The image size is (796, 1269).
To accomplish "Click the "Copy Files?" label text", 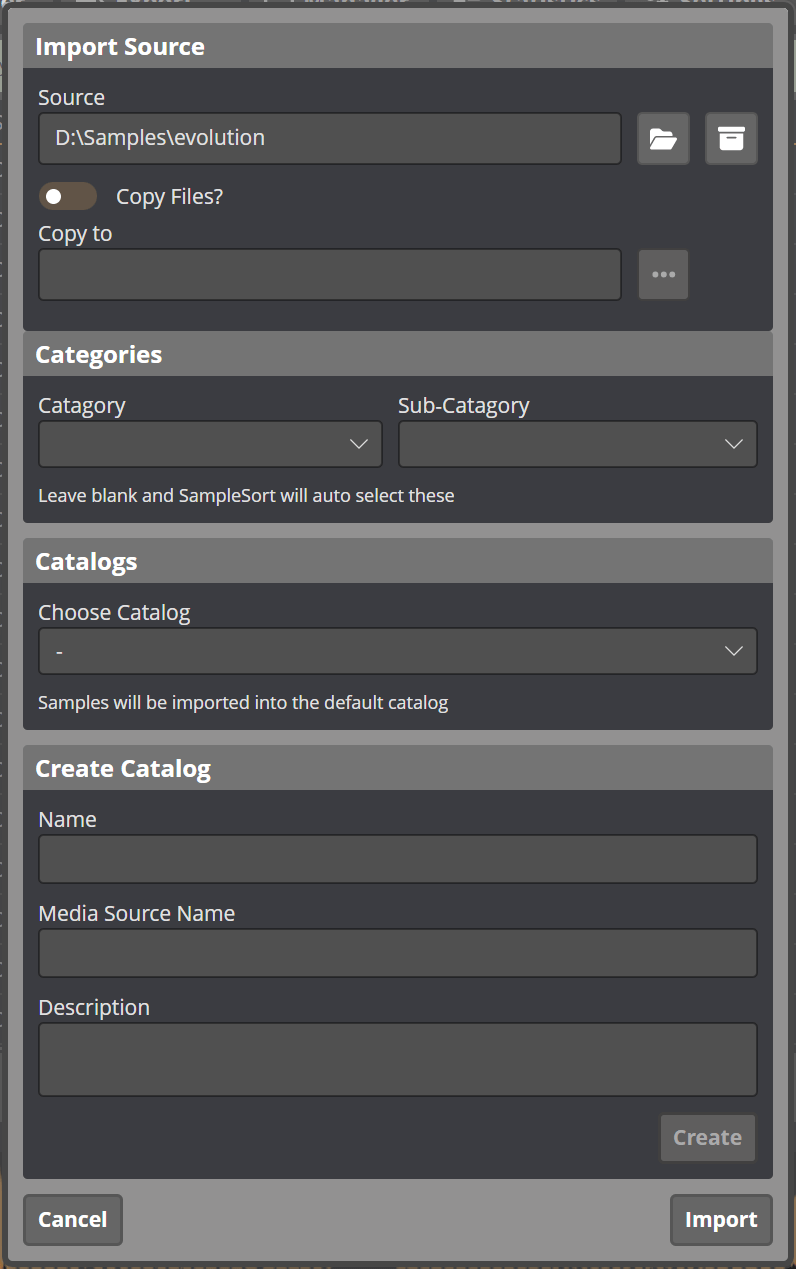I will (x=169, y=197).
